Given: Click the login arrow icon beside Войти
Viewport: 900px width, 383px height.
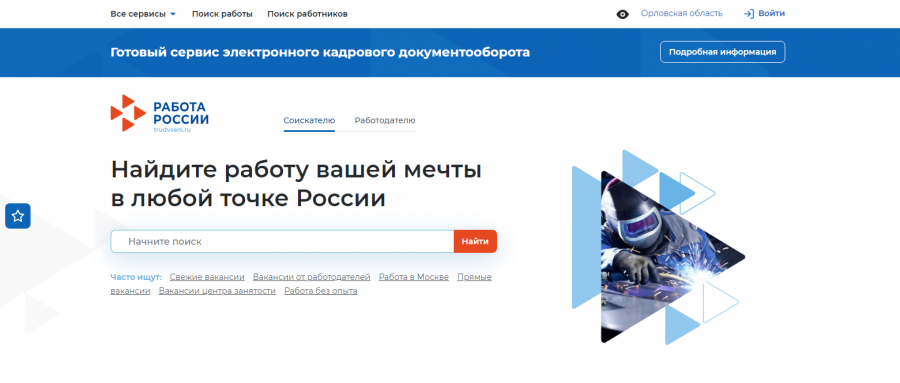Looking at the screenshot, I should point(748,14).
